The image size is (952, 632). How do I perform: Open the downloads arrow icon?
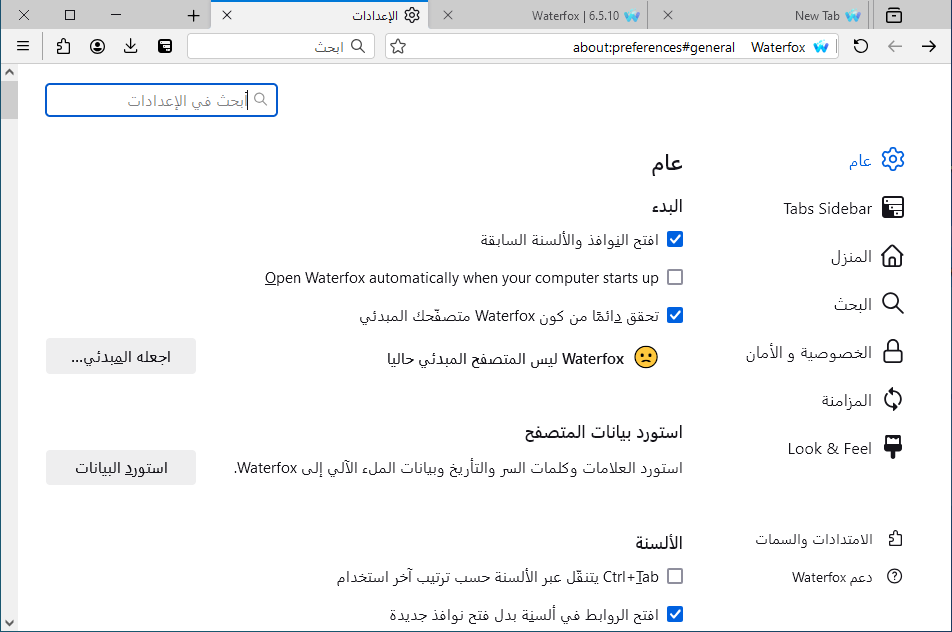point(131,46)
